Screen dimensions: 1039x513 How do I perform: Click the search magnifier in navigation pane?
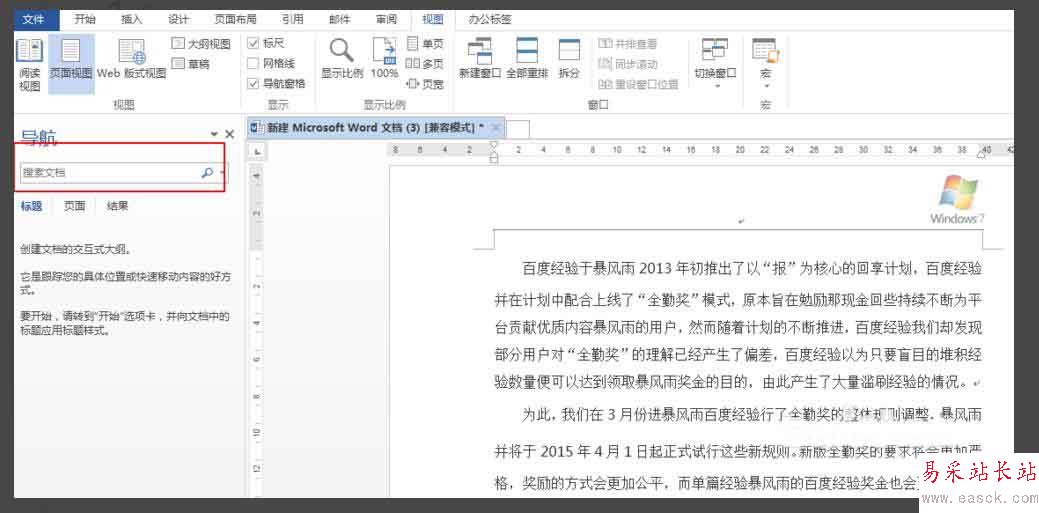(207, 172)
